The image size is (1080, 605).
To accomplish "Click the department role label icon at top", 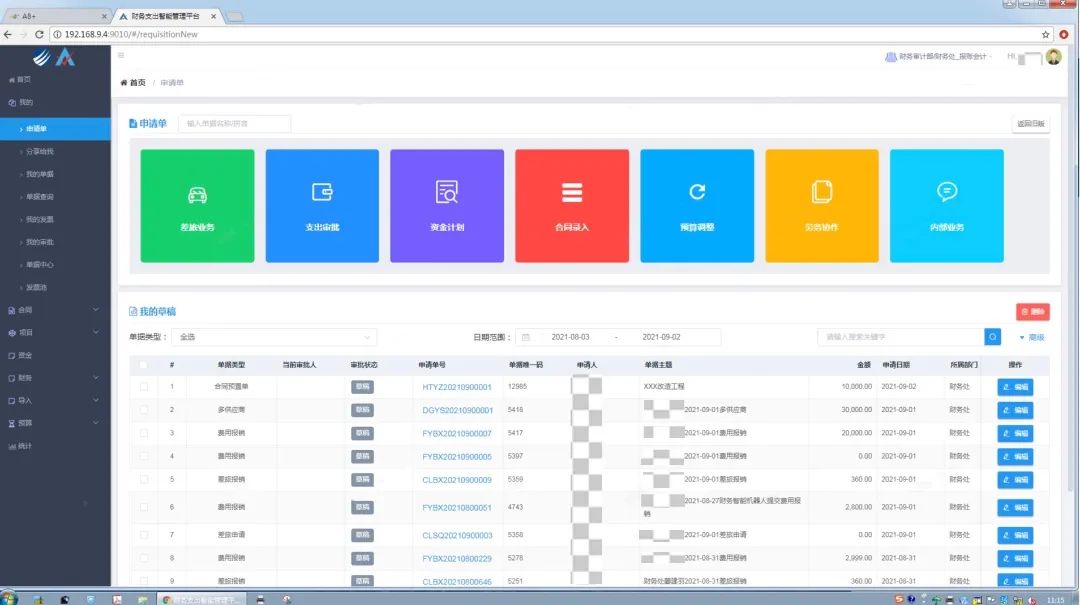I will tap(891, 57).
